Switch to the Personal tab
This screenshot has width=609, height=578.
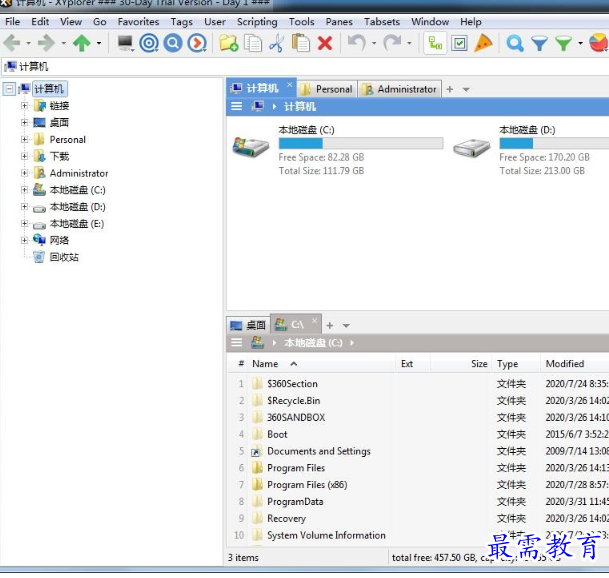[x=327, y=89]
